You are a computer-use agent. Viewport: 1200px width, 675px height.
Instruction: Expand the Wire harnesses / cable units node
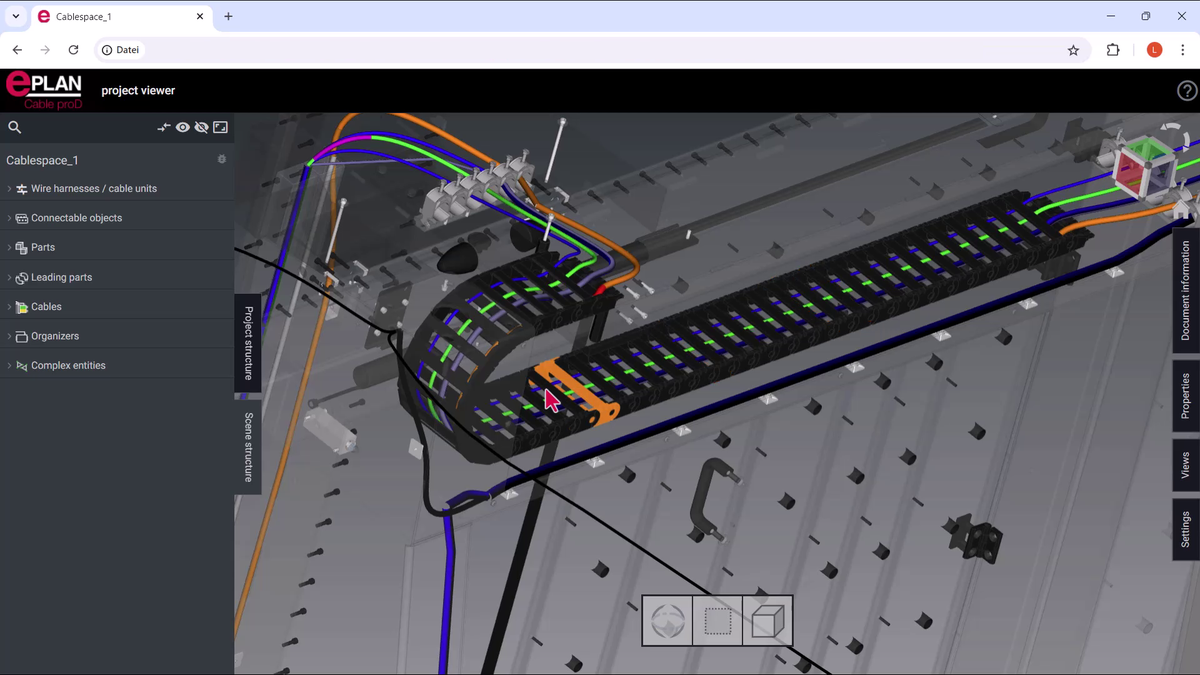point(10,189)
